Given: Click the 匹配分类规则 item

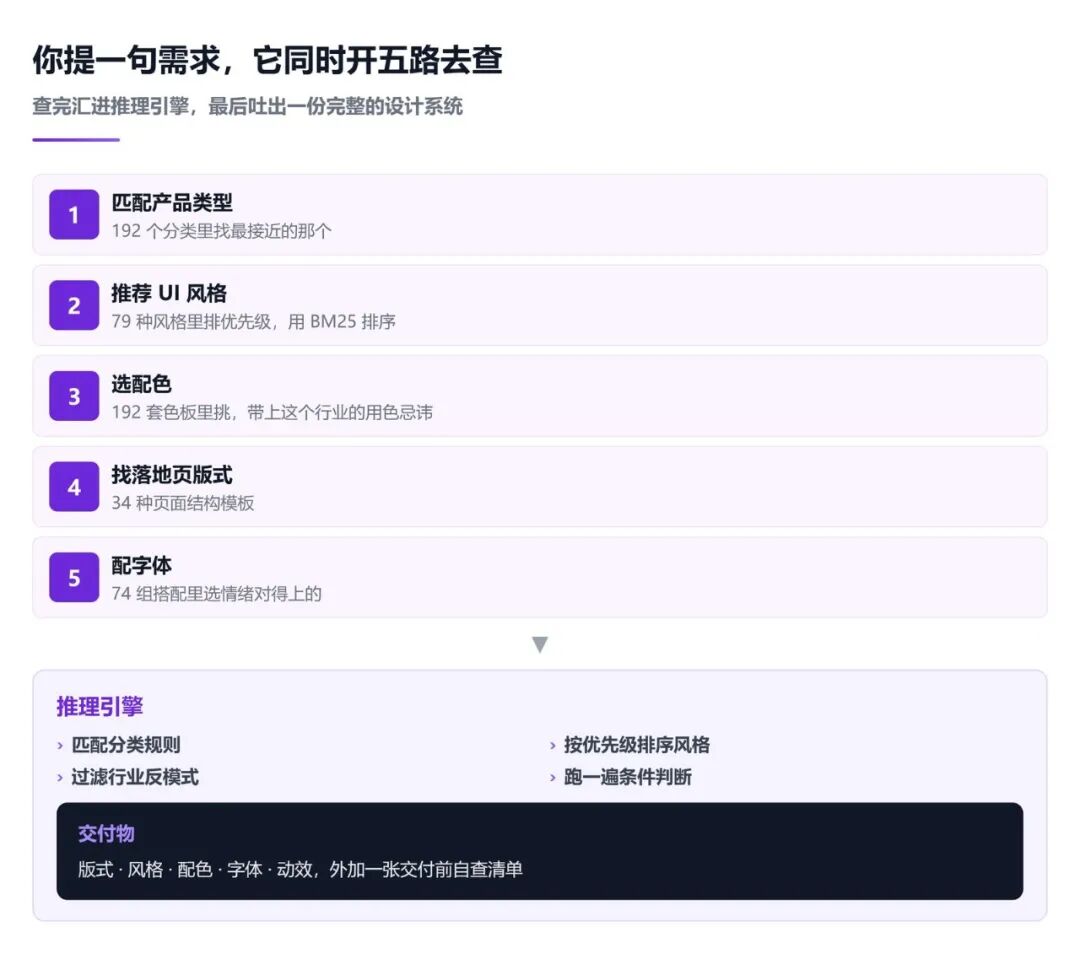Looking at the screenshot, I should click(126, 745).
